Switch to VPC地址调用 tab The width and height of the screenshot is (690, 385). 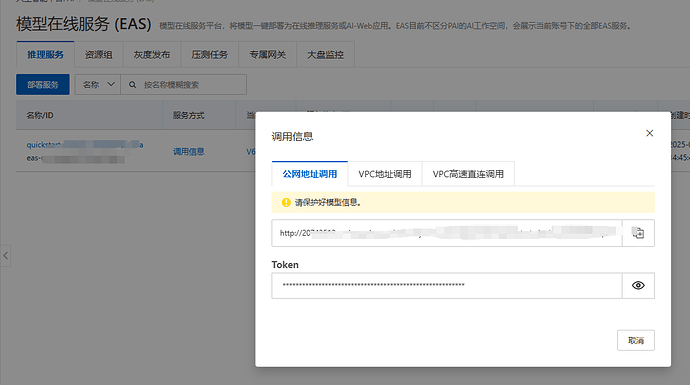pos(385,174)
